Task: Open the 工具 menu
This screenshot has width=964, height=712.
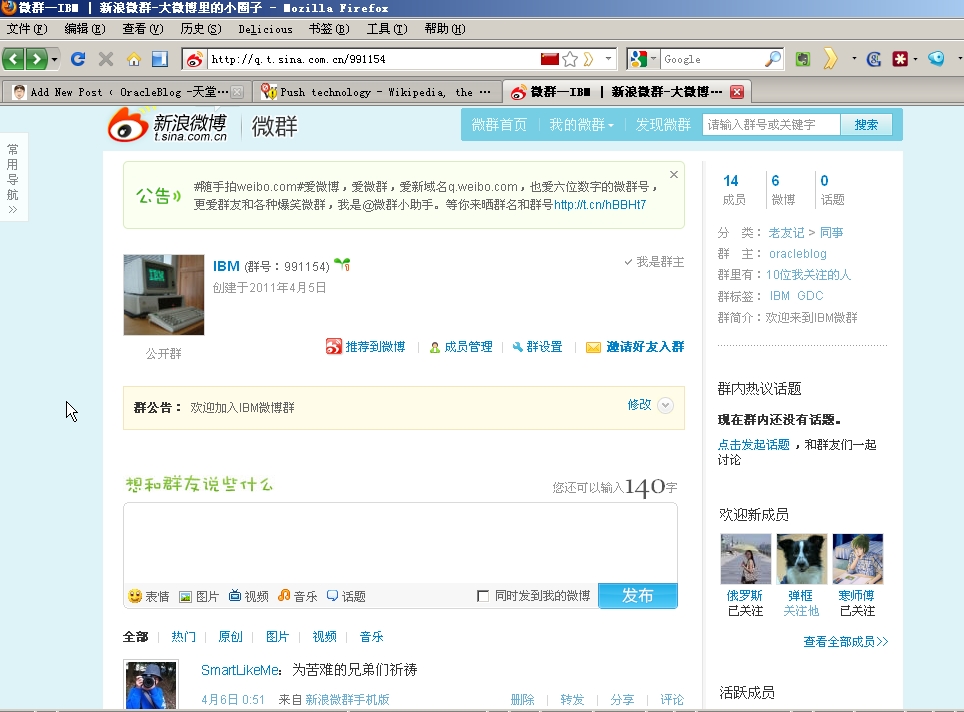Action: (387, 29)
